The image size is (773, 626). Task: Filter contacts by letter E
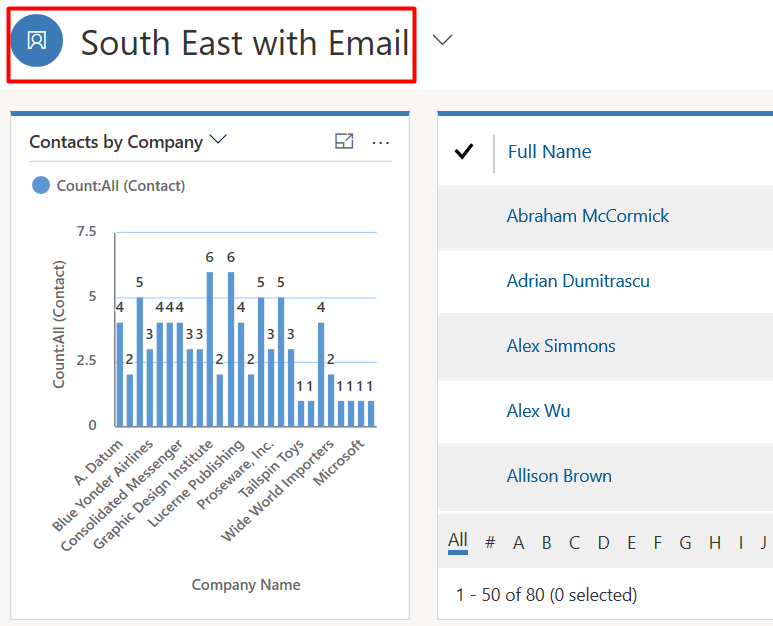coord(631,543)
